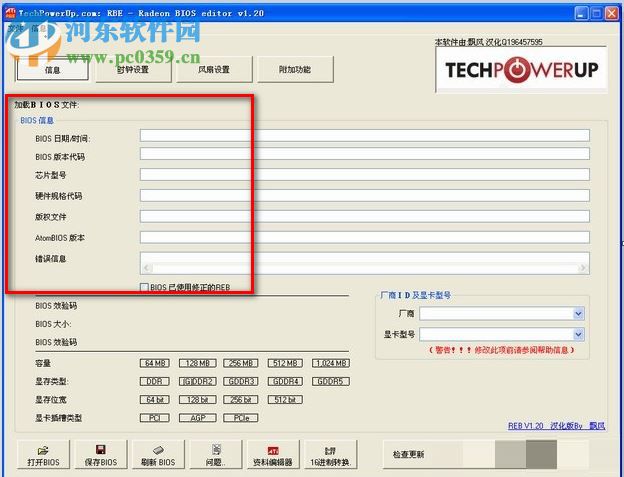Viewport: 624px width, 477px height.
Task: Click the 64 MB capacity indicator
Action: (154, 363)
